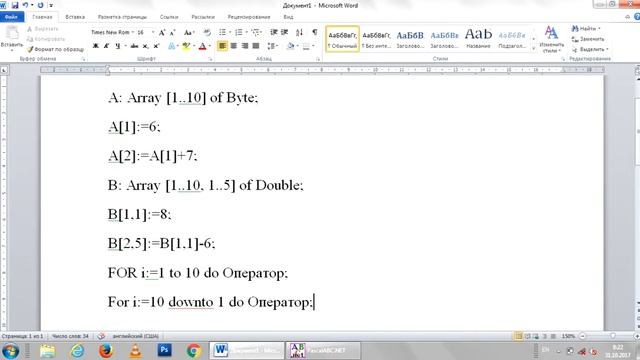Image resolution: width=640 pixels, height=360 pixels.
Task: Open the Word help question icon
Action: point(637,17)
